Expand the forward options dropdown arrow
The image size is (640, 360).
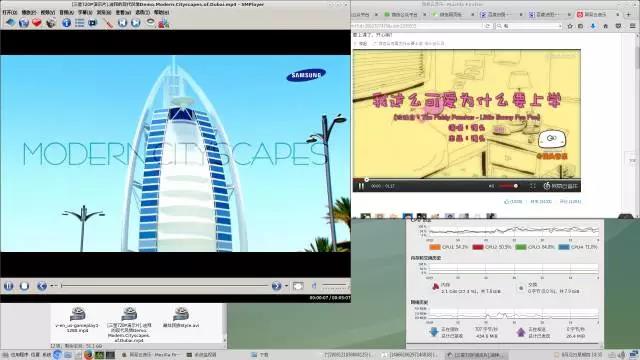[286, 286]
